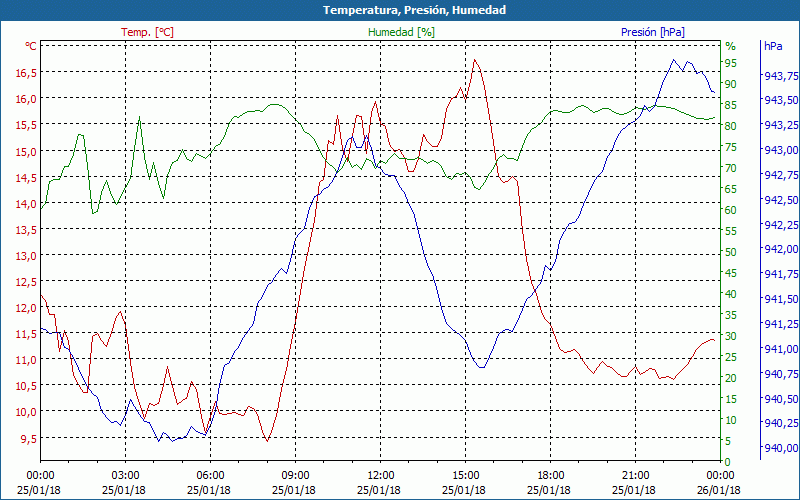Click the "942,25" pressure axis value

781,224
